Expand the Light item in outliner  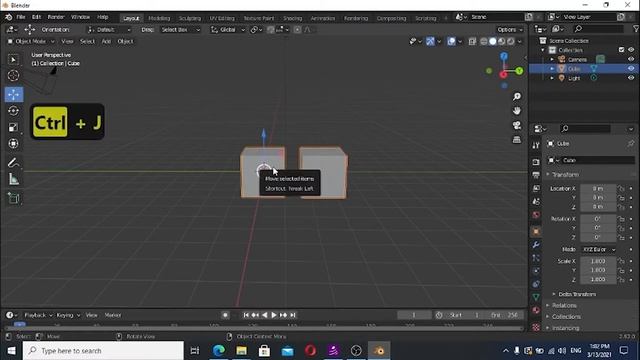[552, 78]
